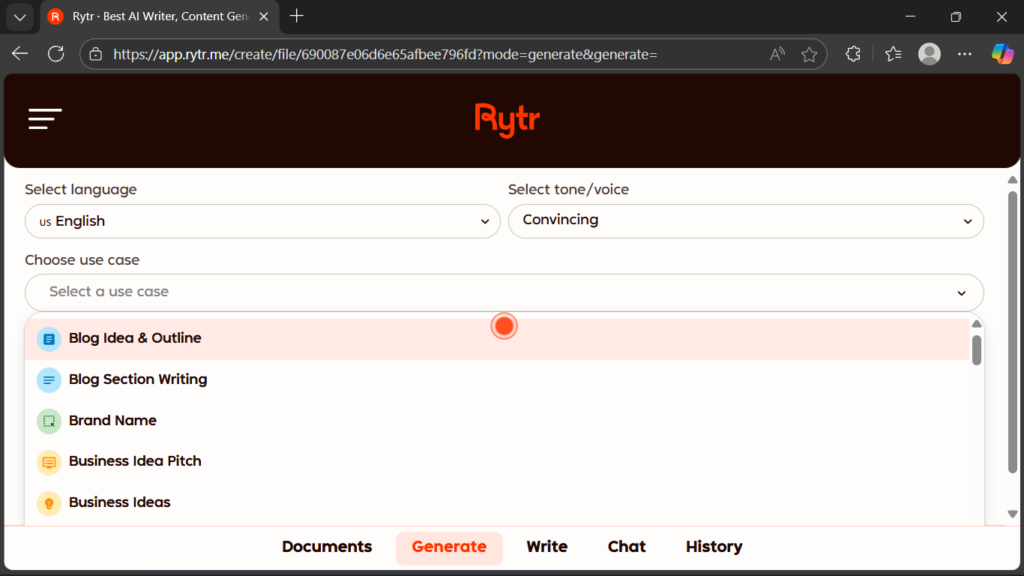Click the Business Ideas lightbulb icon
Screen dimensions: 1024x576
pyautogui.click(x=48, y=502)
